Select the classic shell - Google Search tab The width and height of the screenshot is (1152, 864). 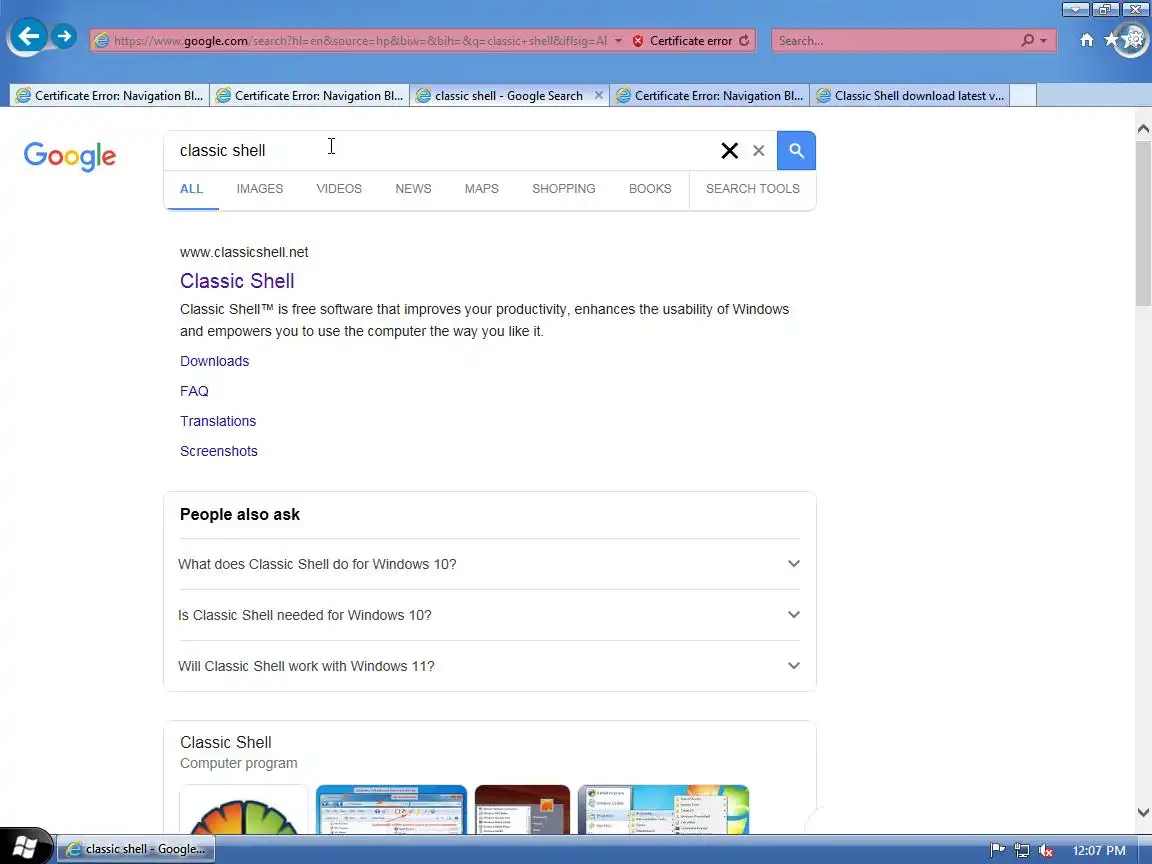(x=502, y=96)
